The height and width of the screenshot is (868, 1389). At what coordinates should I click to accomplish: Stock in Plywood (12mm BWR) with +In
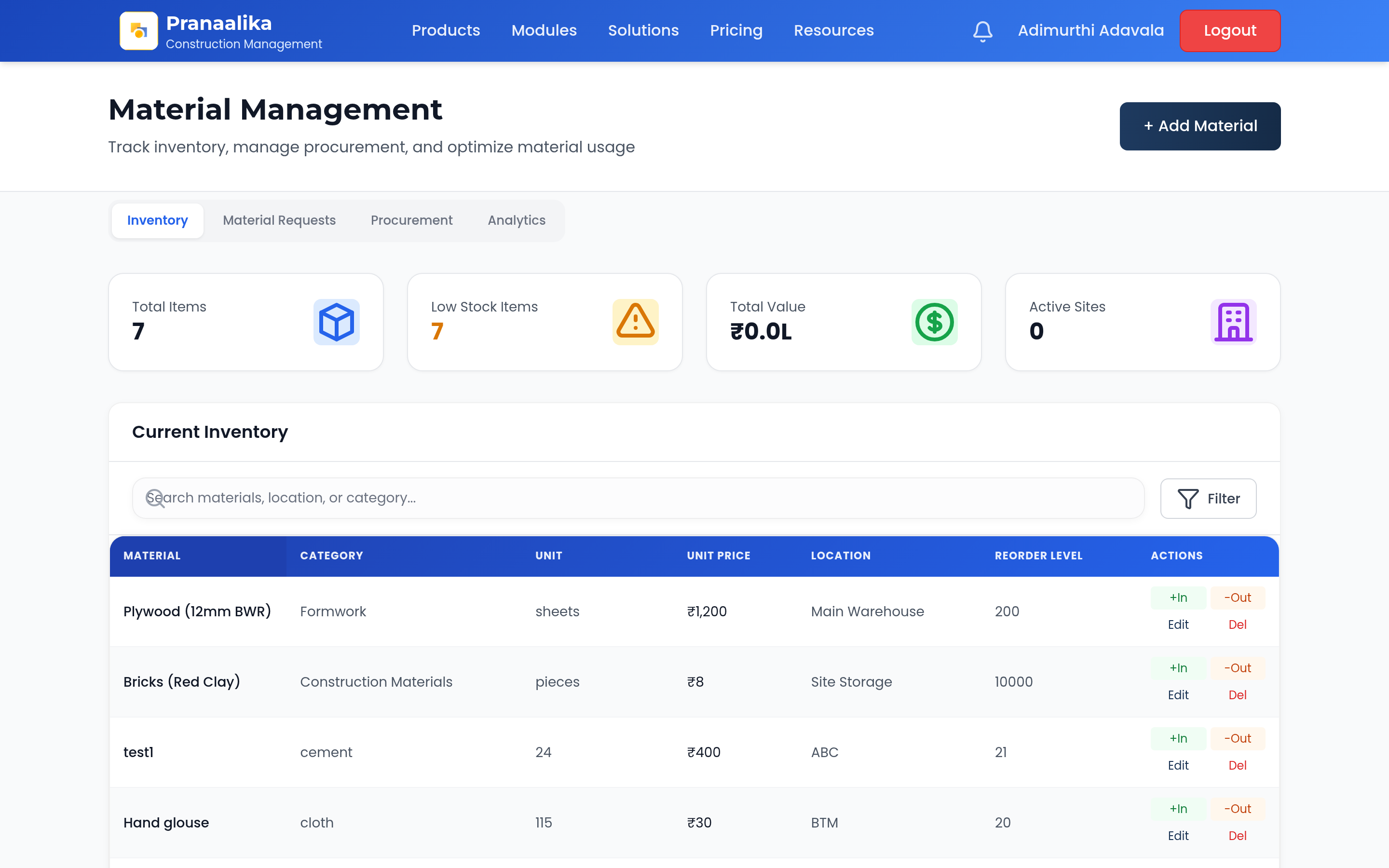coord(1178,597)
